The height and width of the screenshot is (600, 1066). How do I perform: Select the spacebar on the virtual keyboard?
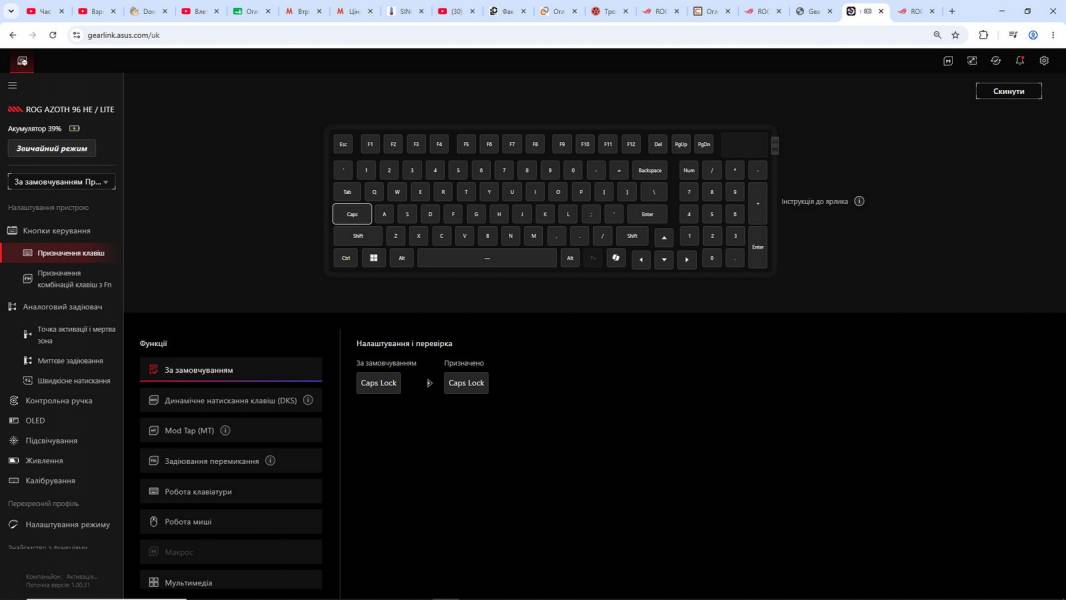[x=487, y=258]
